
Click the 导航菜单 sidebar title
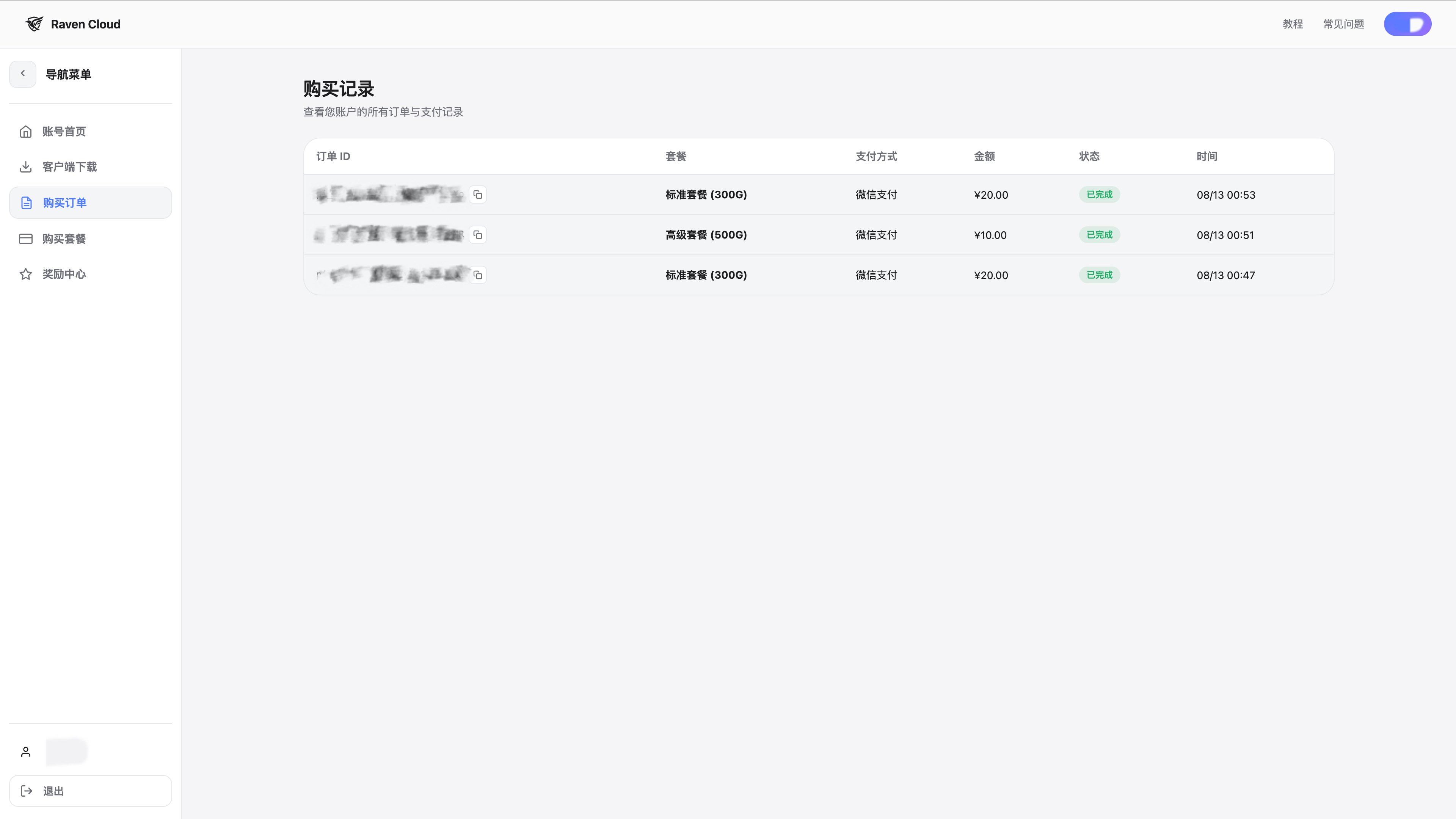[x=68, y=74]
